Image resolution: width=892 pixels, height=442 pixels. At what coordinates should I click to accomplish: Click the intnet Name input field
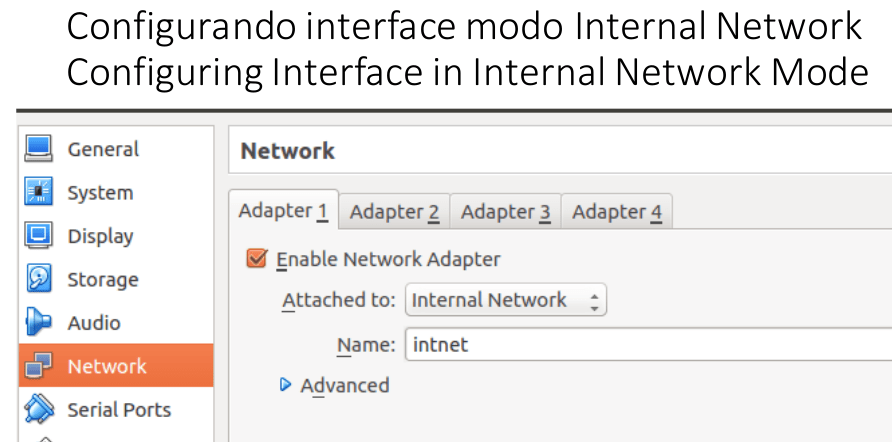(649, 344)
